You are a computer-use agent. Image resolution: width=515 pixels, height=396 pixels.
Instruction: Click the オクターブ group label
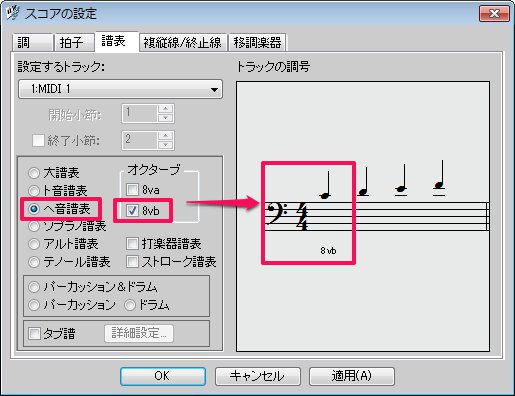[x=154, y=170]
